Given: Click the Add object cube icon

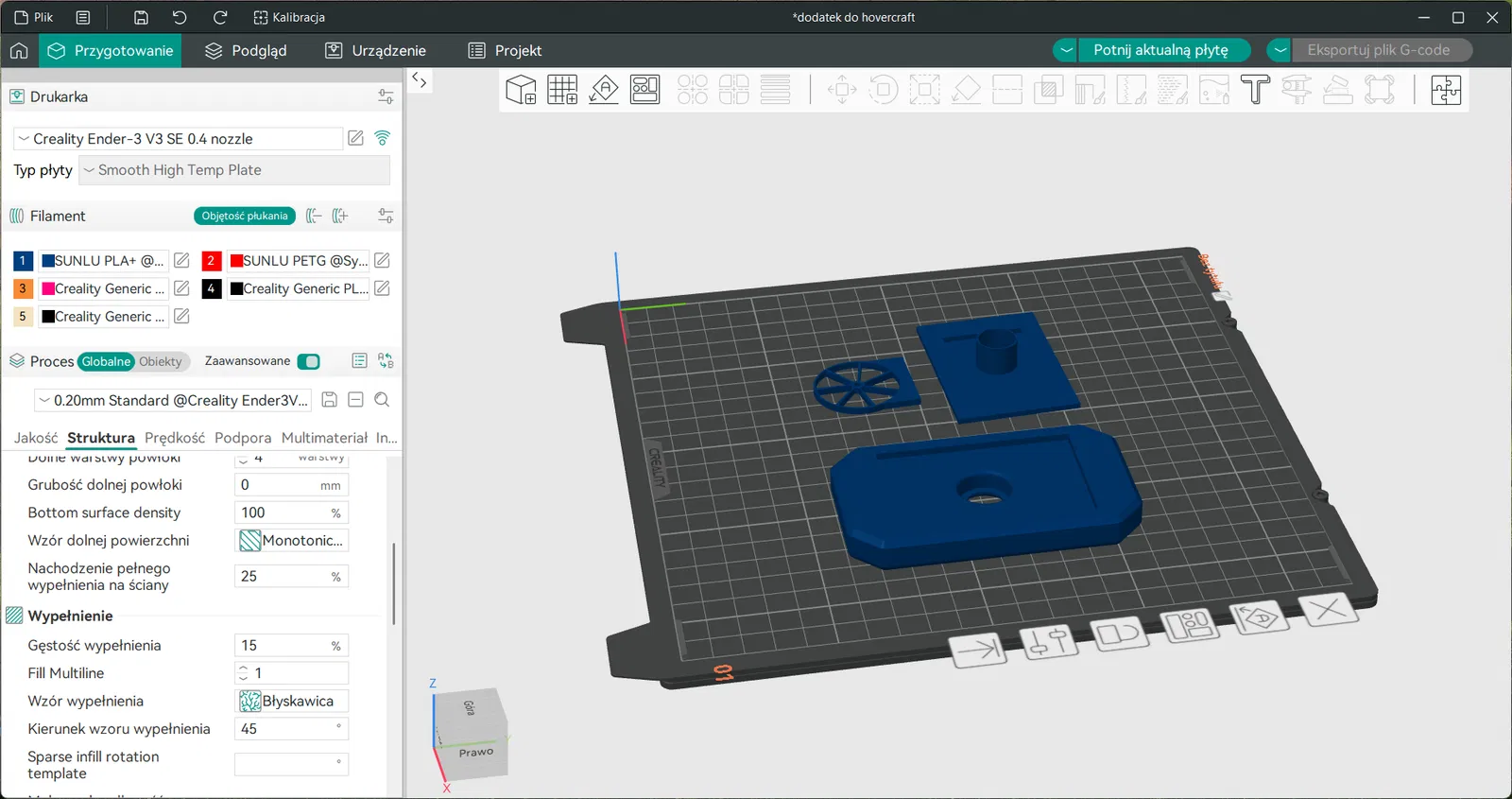Looking at the screenshot, I should coord(521,90).
